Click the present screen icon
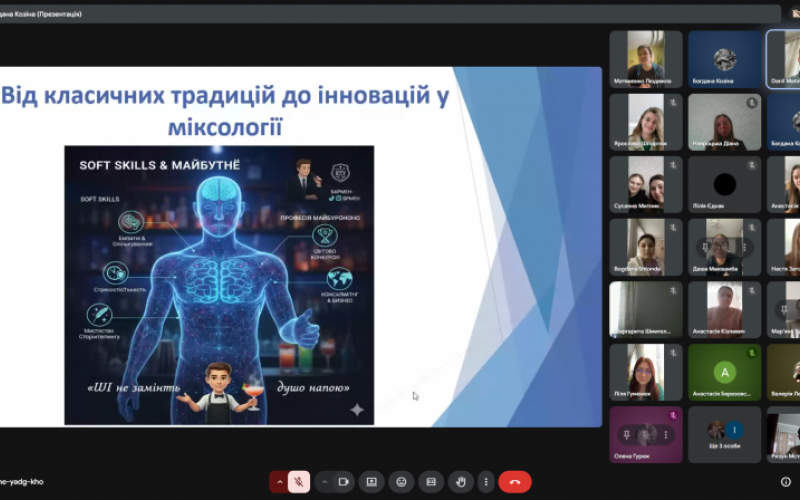Viewport: 800px width, 500px height. tap(372, 481)
